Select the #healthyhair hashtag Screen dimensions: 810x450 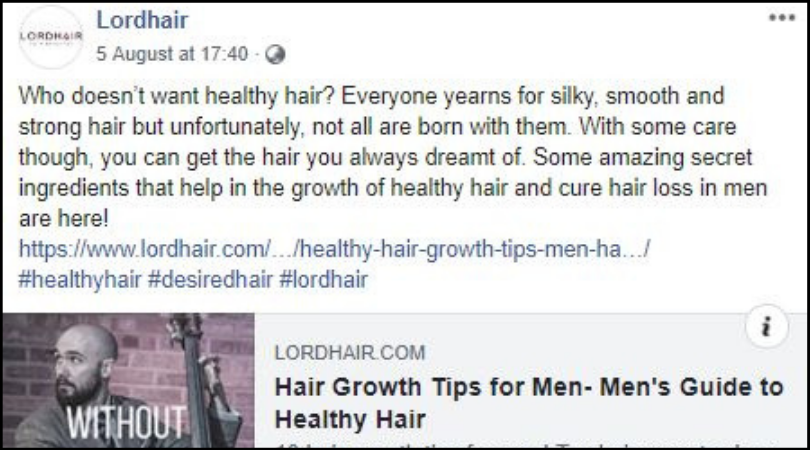(80, 280)
